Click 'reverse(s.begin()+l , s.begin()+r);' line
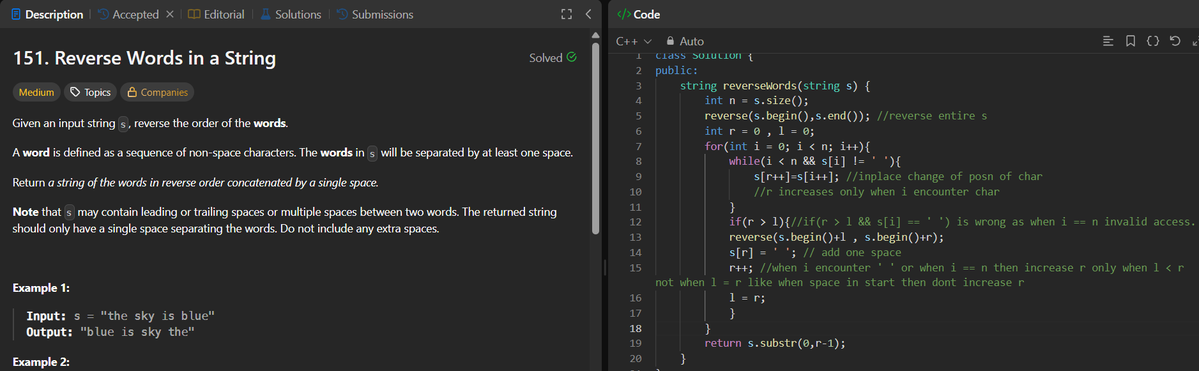 click(x=837, y=237)
